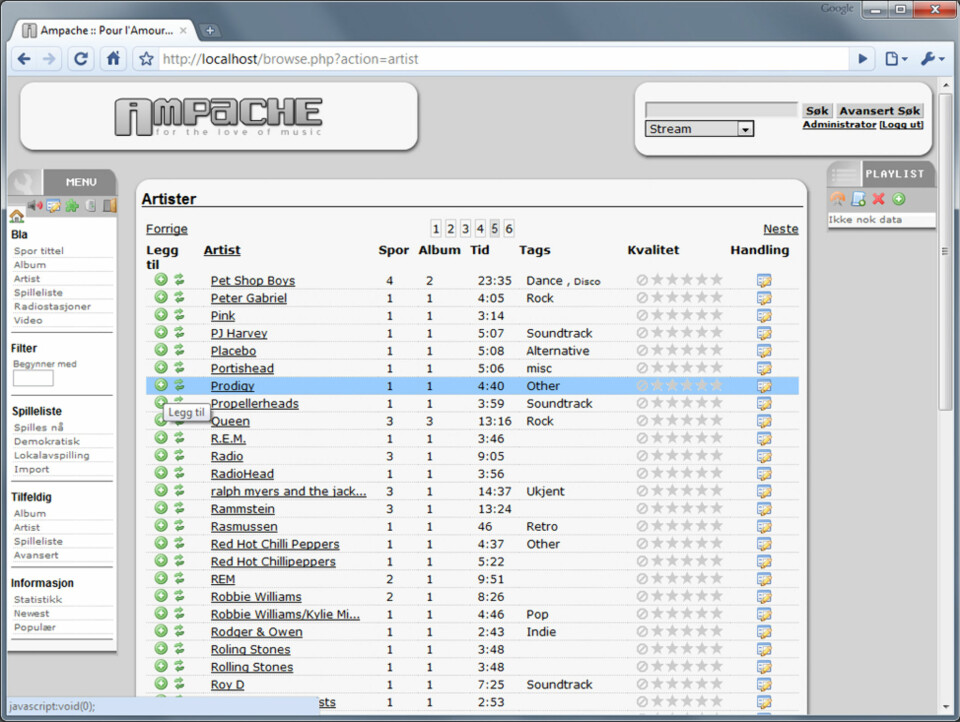The image size is (960, 722).
Task: Browse by Spor tittel in menu
Action: (x=39, y=250)
